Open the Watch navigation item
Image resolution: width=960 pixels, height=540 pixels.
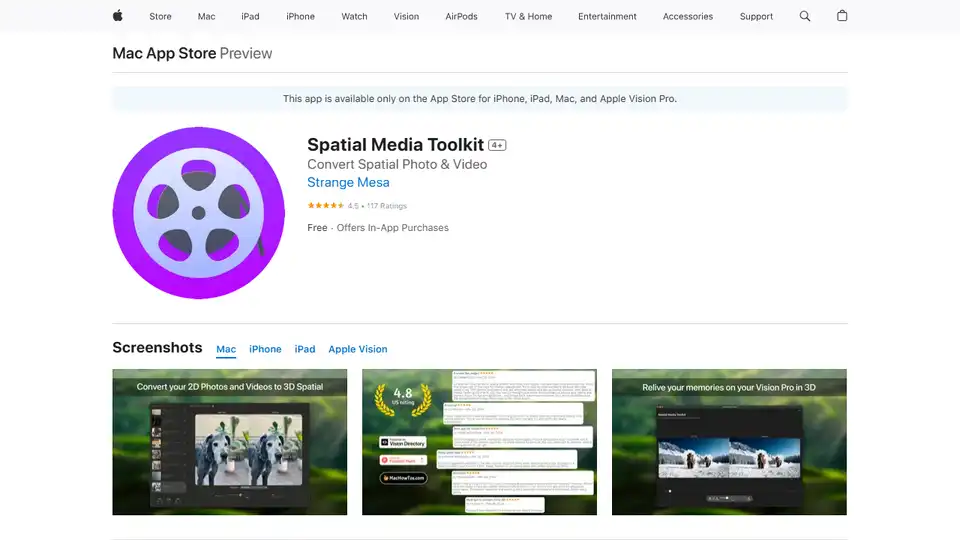(354, 17)
